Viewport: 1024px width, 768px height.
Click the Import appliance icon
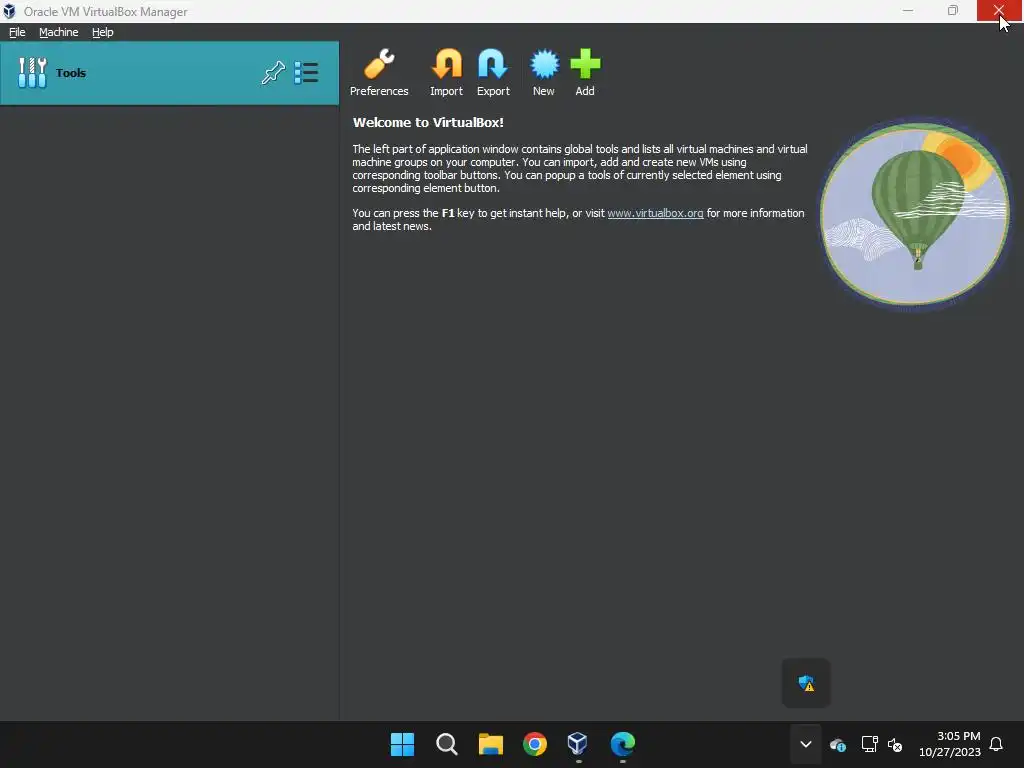447,72
